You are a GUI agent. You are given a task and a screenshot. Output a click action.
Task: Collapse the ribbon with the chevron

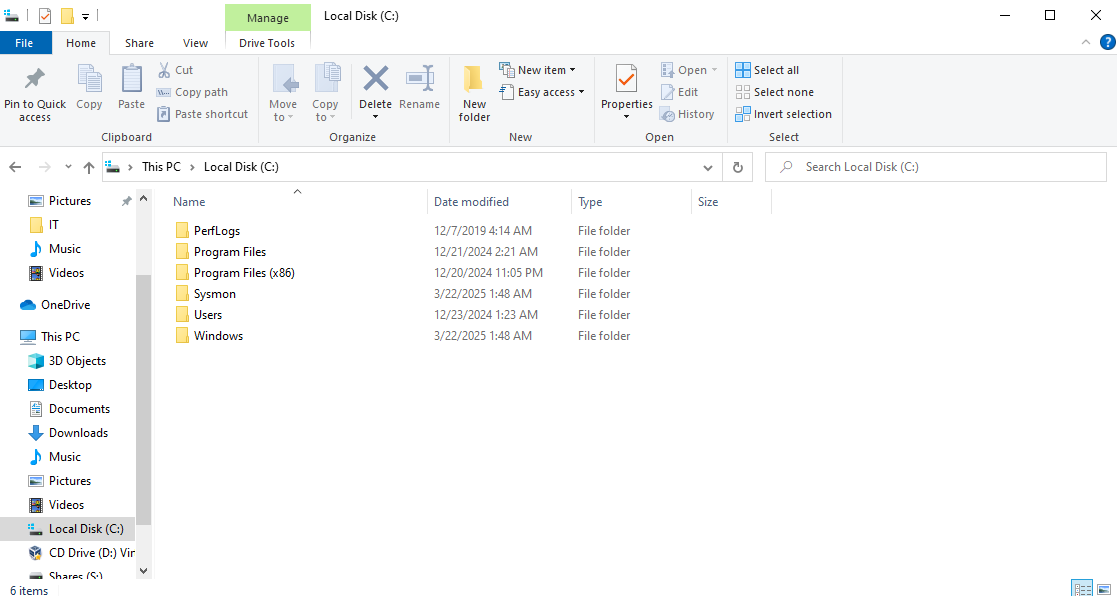pyautogui.click(x=1086, y=42)
